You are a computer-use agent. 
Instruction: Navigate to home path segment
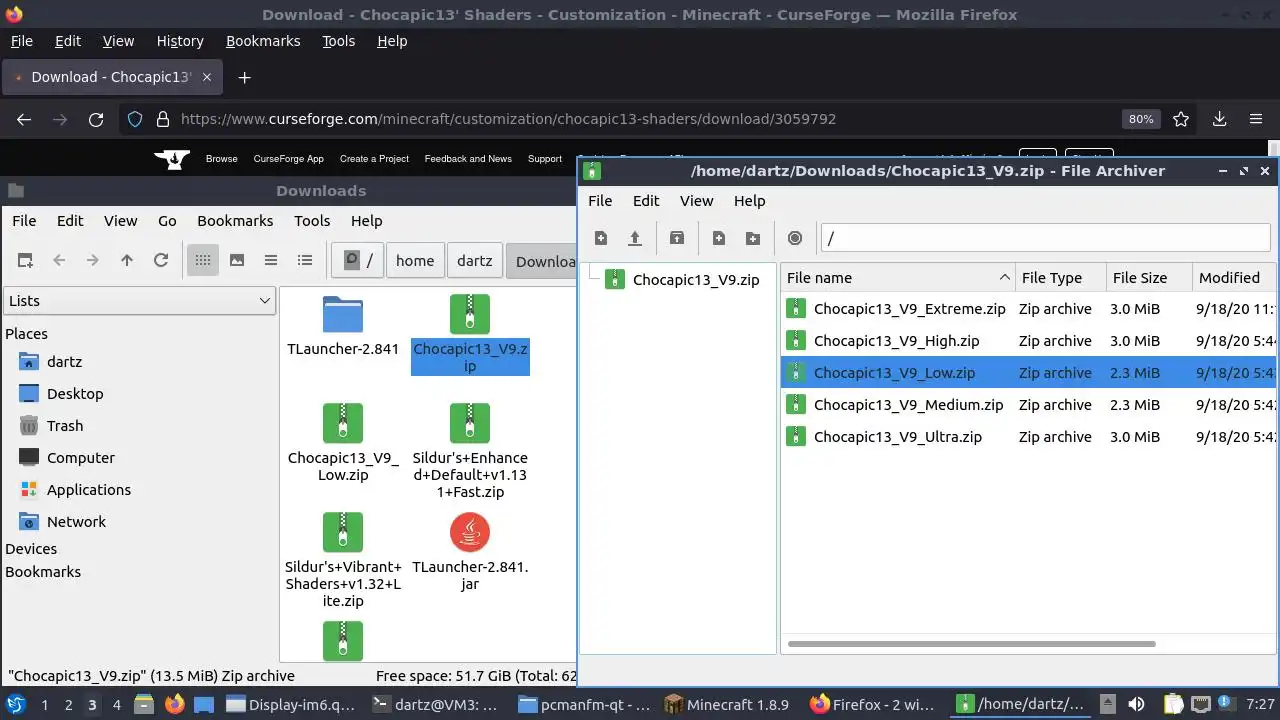point(415,260)
